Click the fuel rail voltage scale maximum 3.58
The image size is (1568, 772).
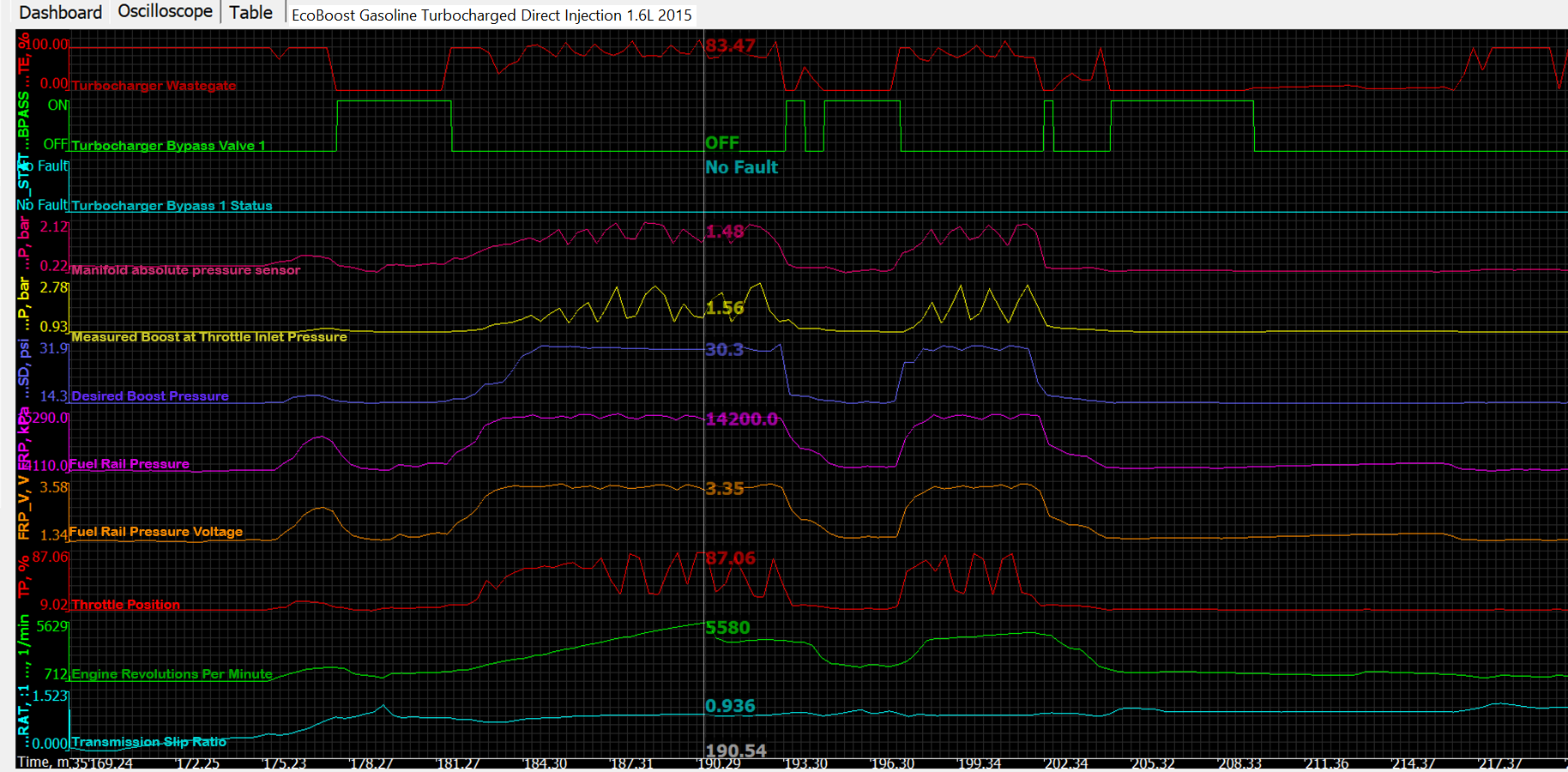click(54, 487)
